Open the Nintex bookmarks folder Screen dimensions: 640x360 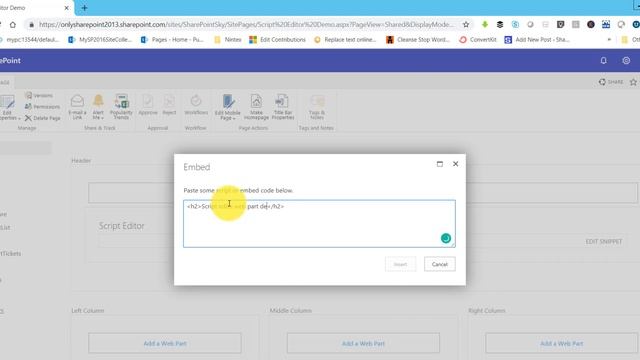coord(228,40)
